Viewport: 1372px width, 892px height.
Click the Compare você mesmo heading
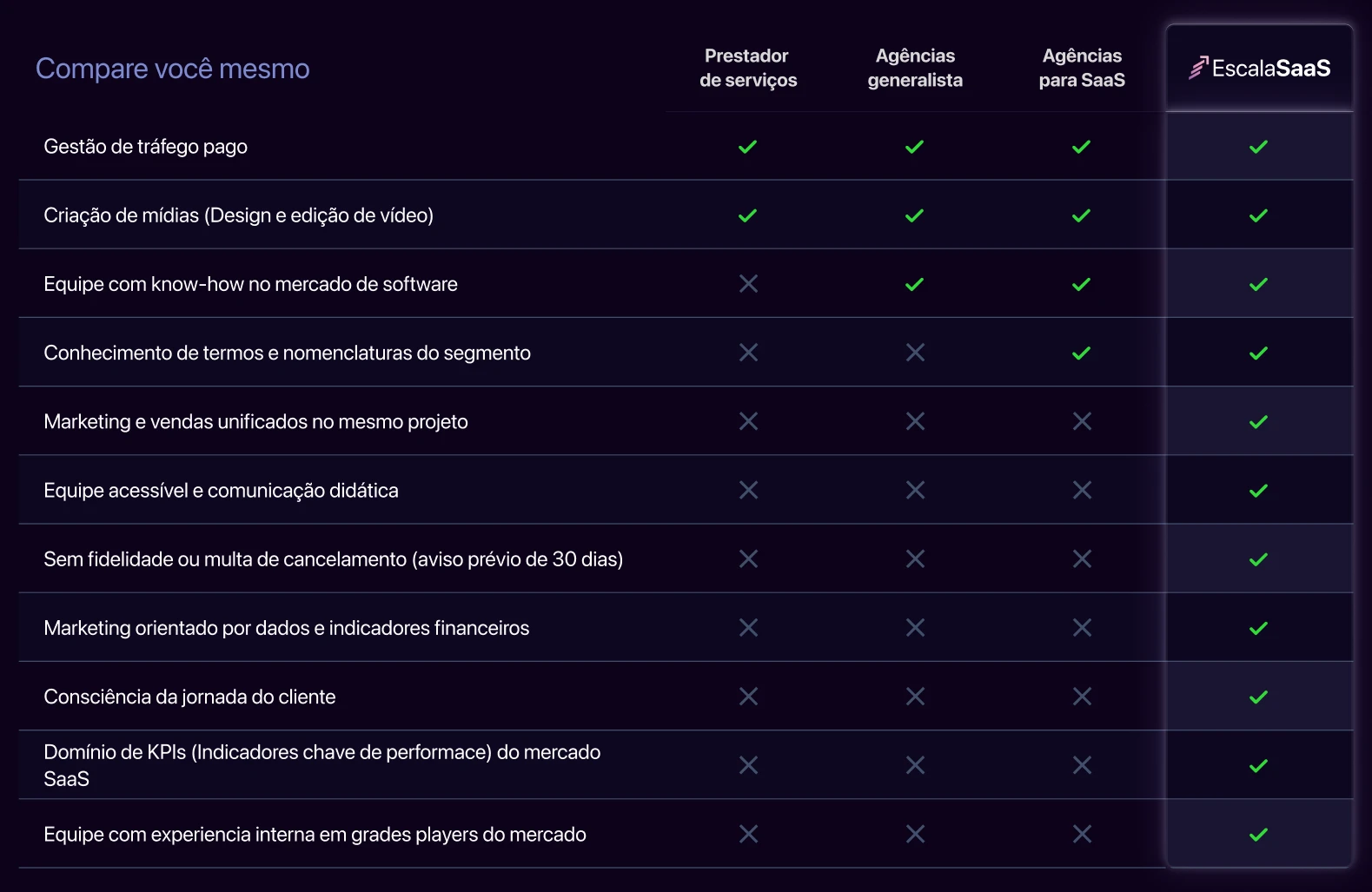coord(172,68)
